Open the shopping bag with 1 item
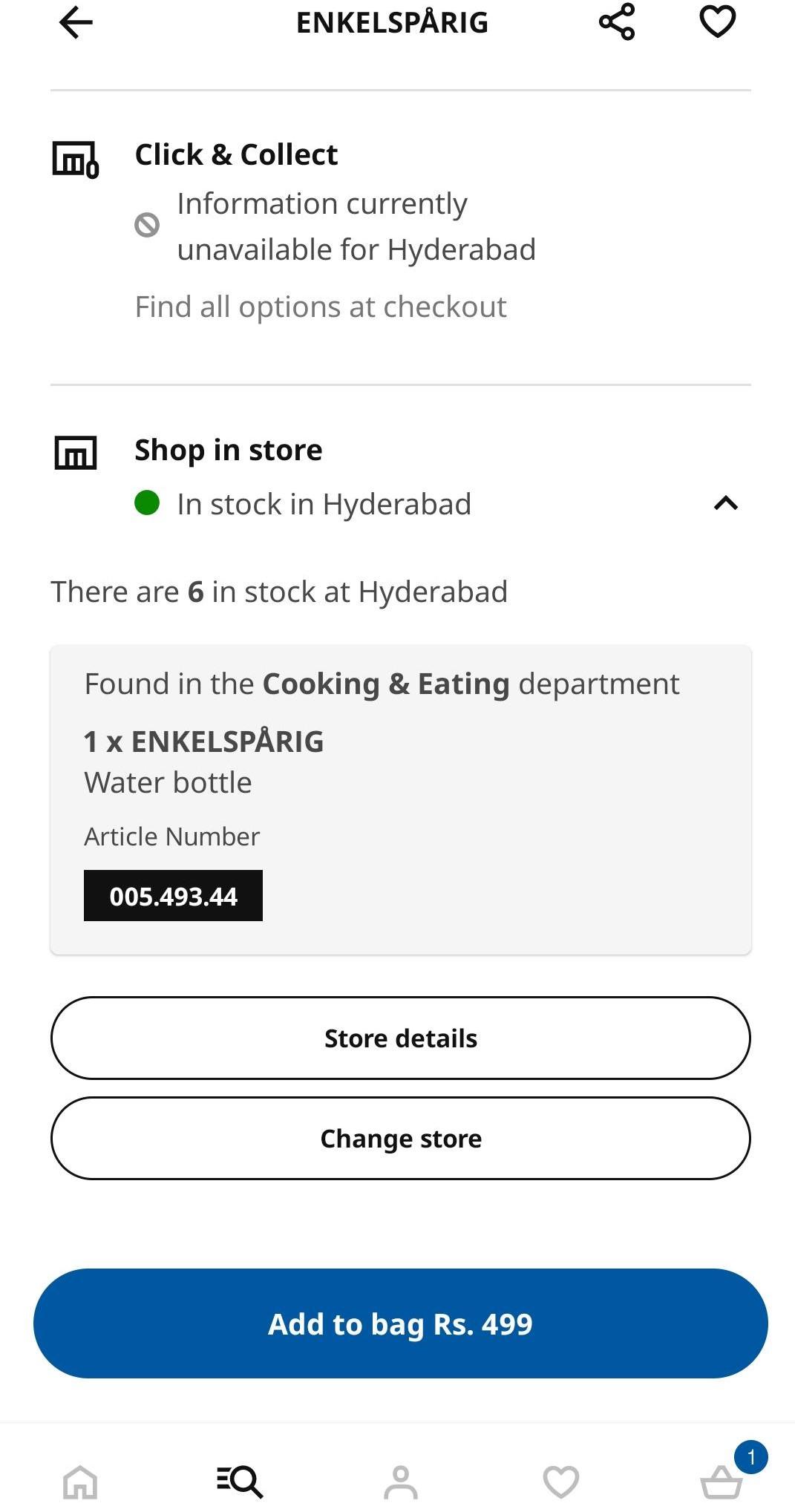This screenshot has height=1512, width=795. [722, 1482]
